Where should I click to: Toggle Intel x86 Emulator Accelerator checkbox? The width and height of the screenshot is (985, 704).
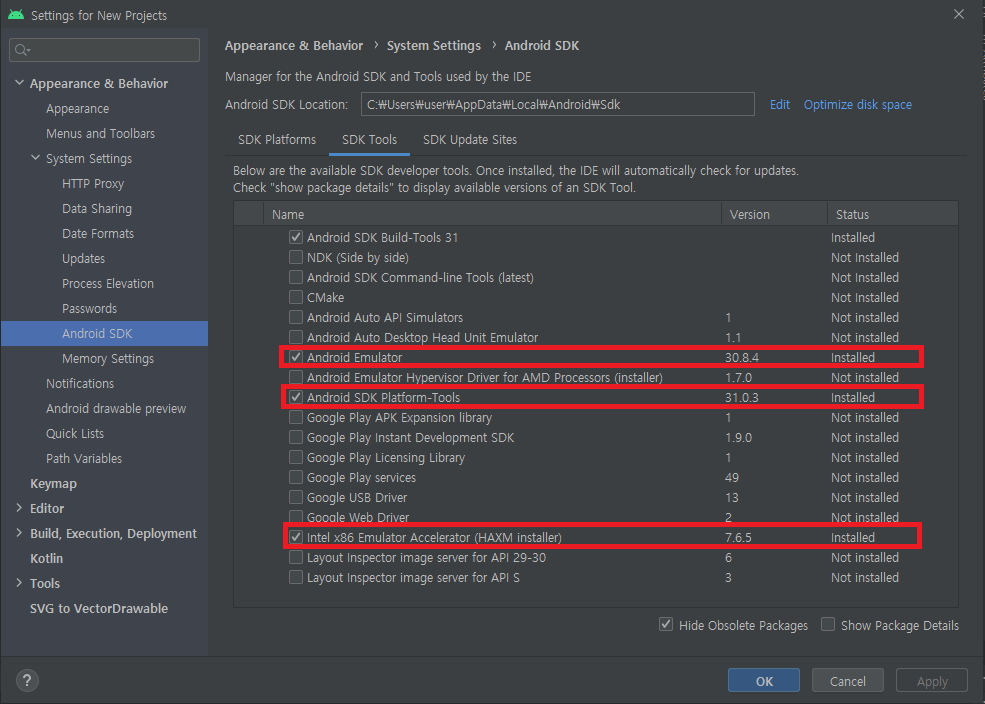coord(296,538)
